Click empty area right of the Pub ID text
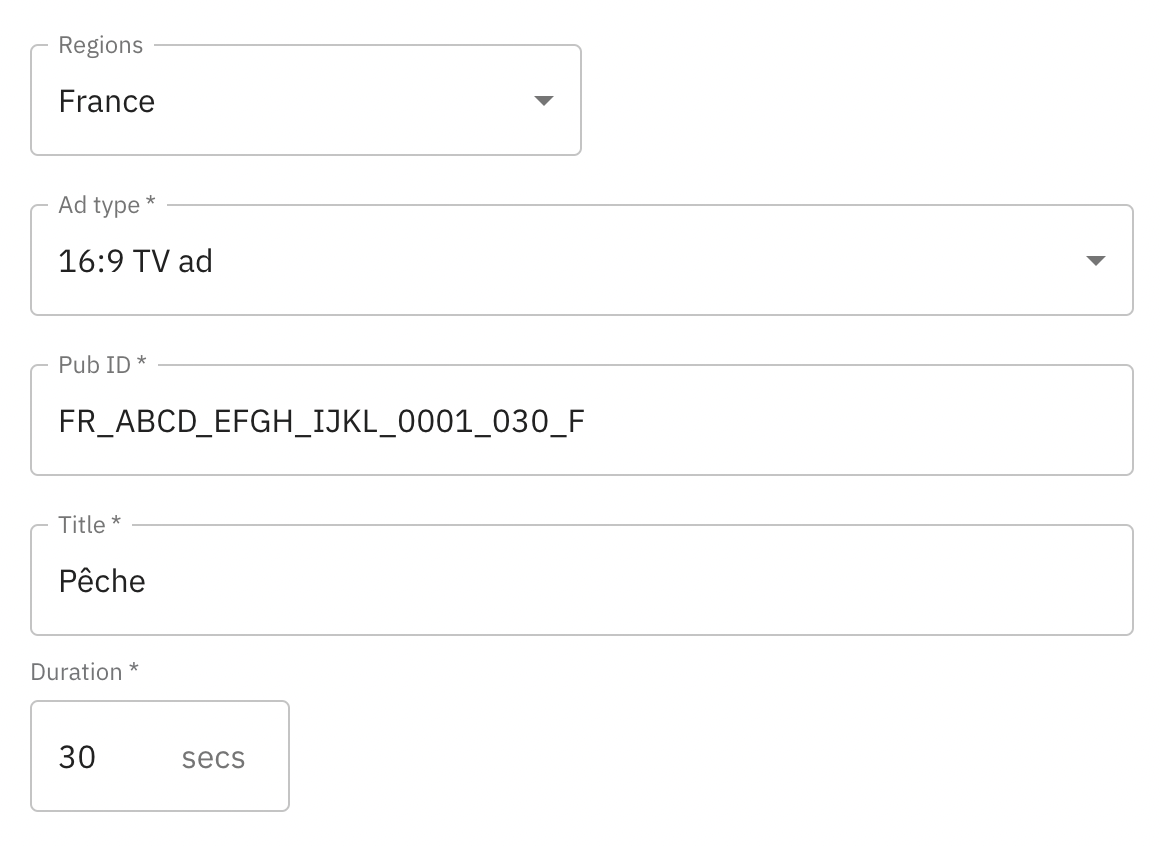1160x846 pixels. click(850, 421)
